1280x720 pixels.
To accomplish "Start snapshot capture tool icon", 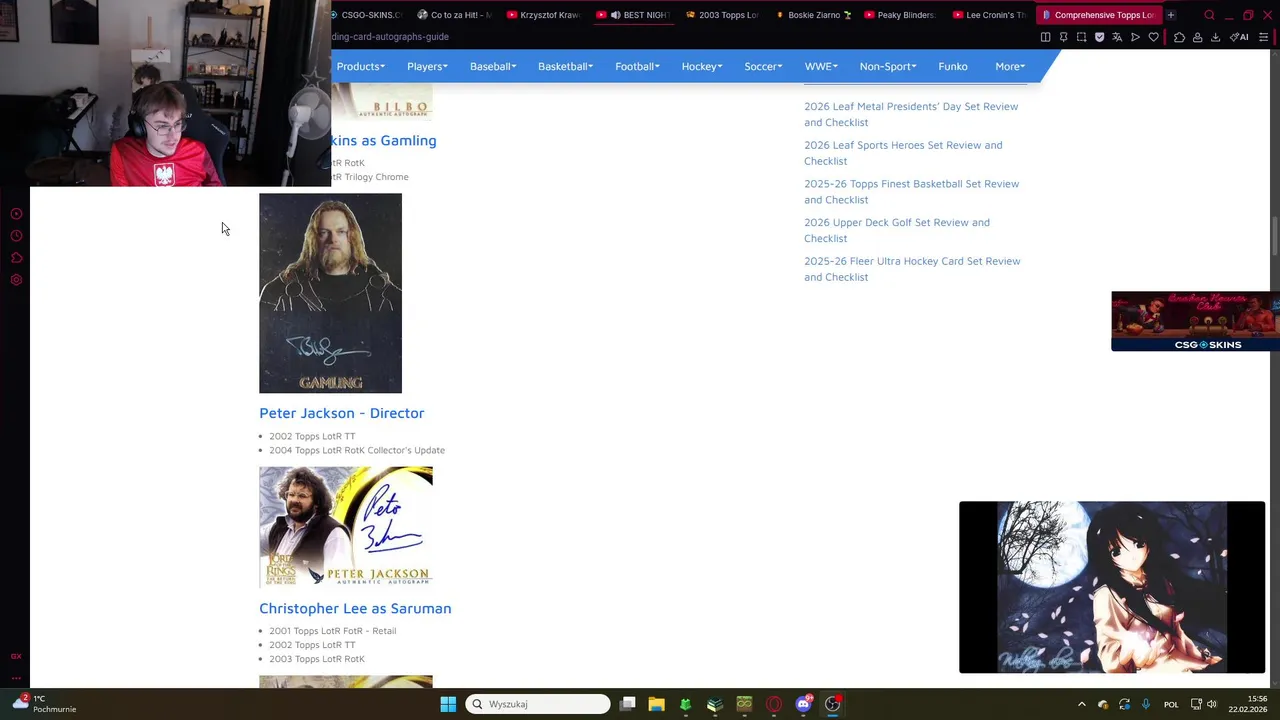I will pos(1081,37).
